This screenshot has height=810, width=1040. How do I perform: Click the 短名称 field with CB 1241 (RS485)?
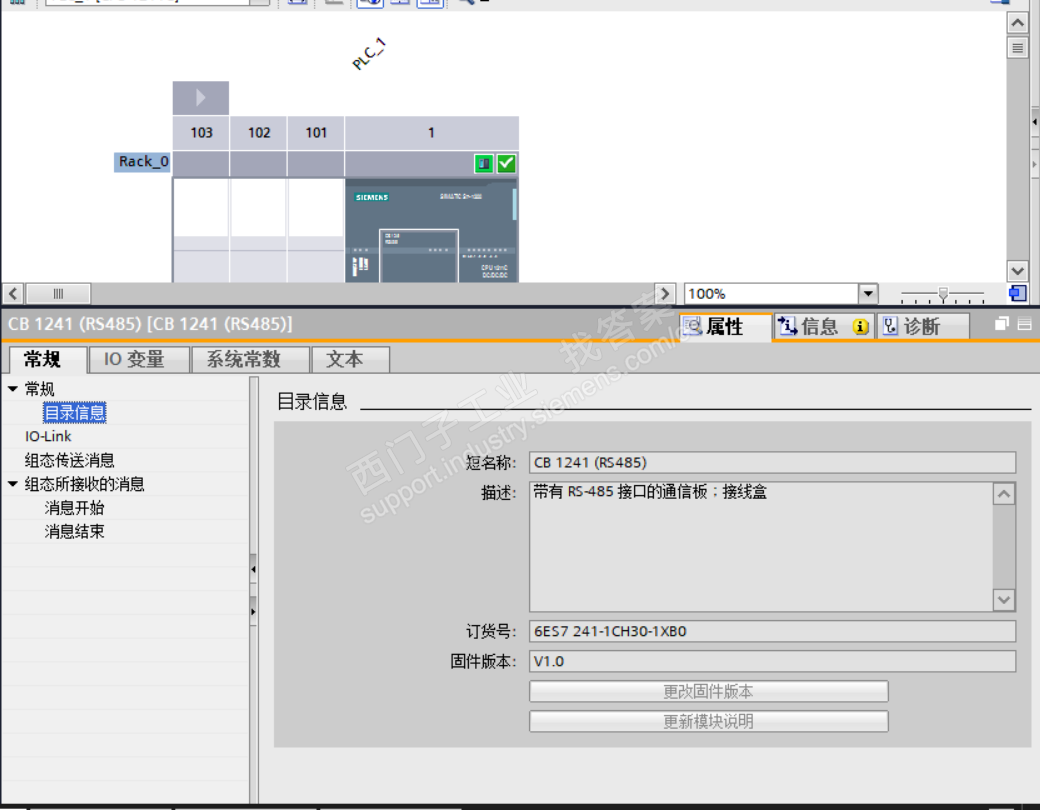[x=772, y=462]
